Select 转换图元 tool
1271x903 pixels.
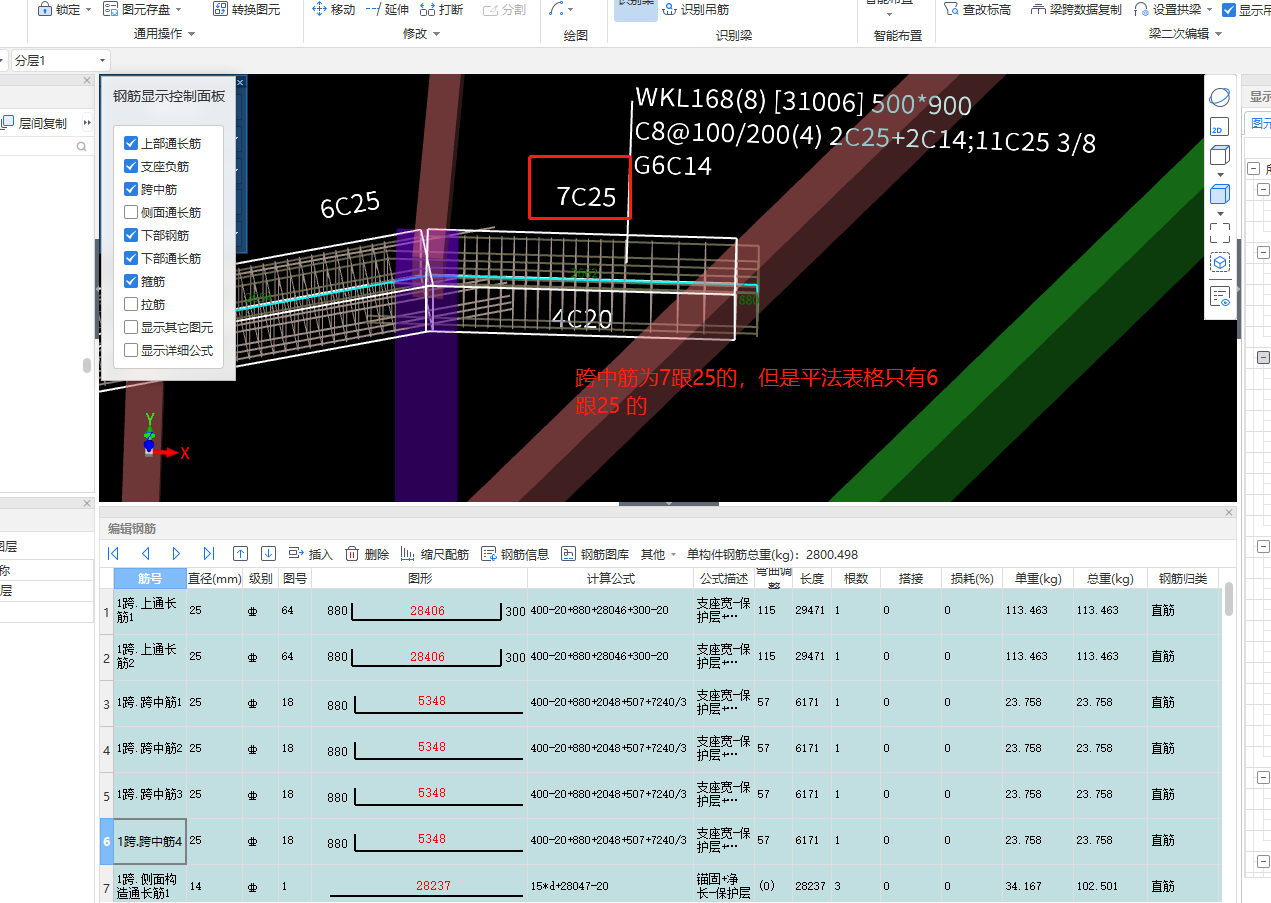[x=247, y=9]
